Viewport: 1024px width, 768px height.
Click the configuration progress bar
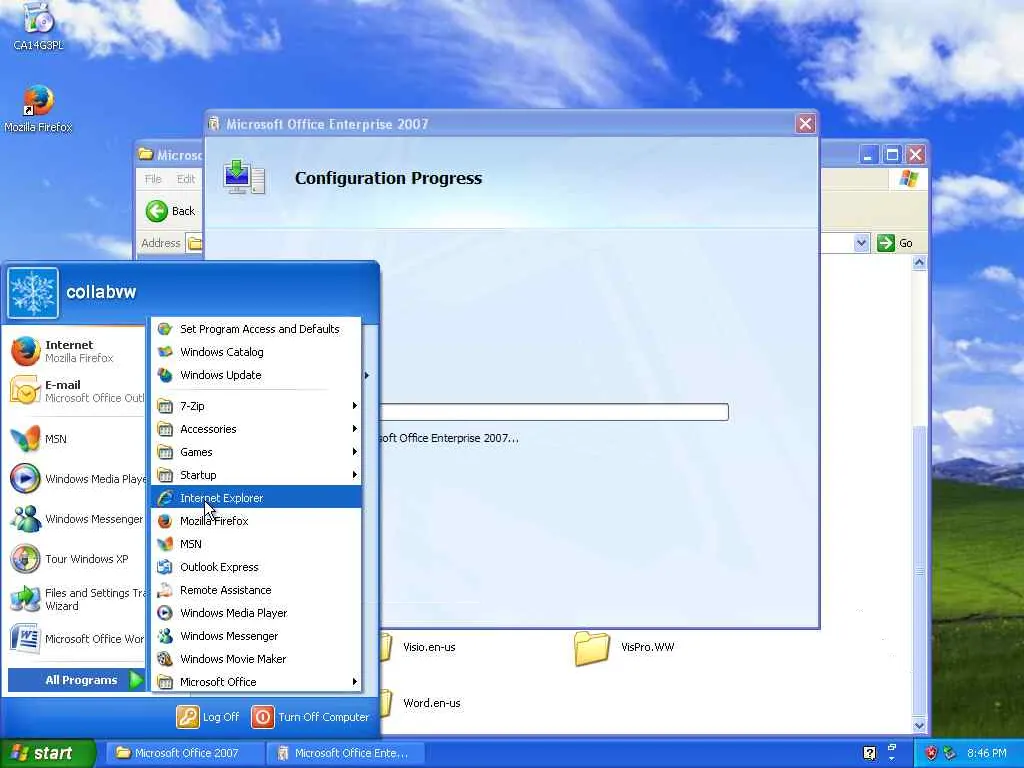point(554,412)
